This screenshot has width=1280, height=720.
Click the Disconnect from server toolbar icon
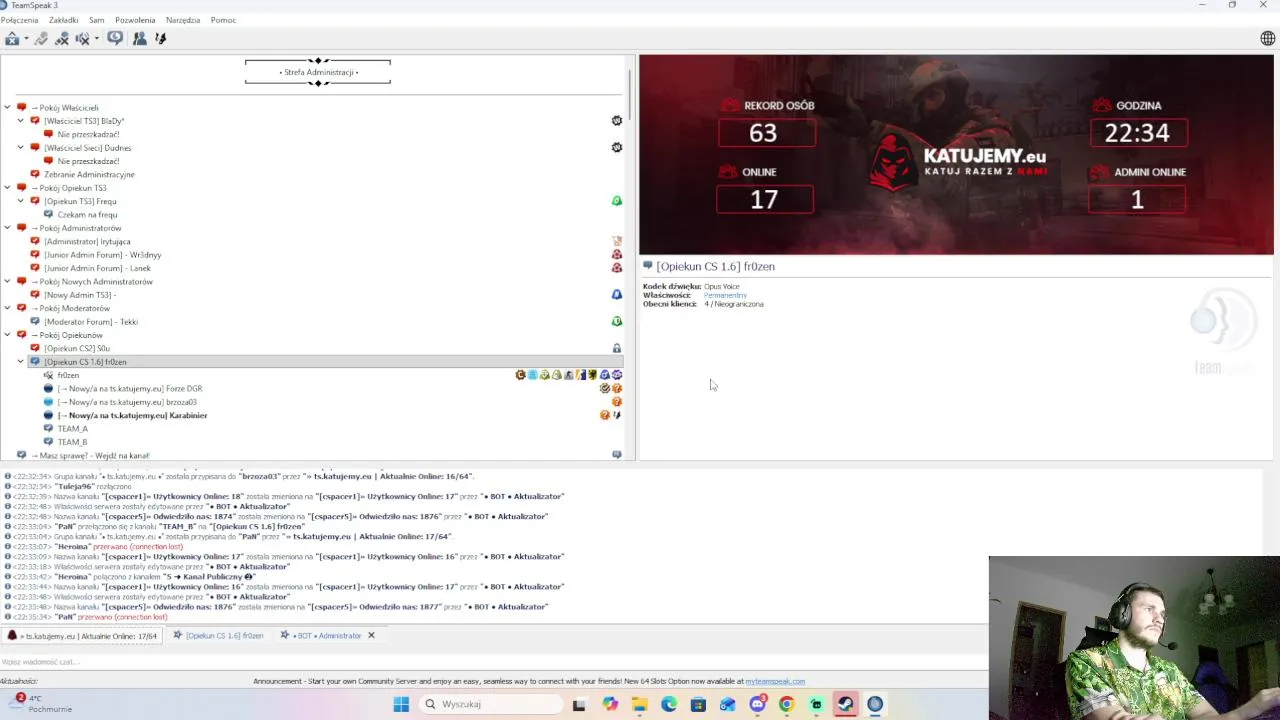pos(41,39)
